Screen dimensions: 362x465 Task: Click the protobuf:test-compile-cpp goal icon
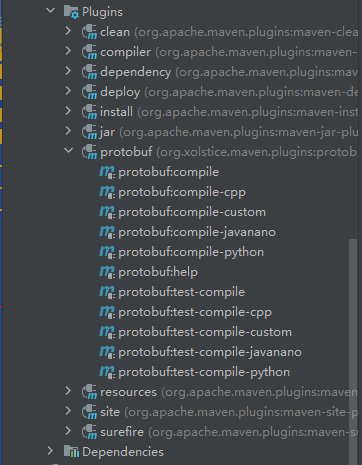click(107, 312)
